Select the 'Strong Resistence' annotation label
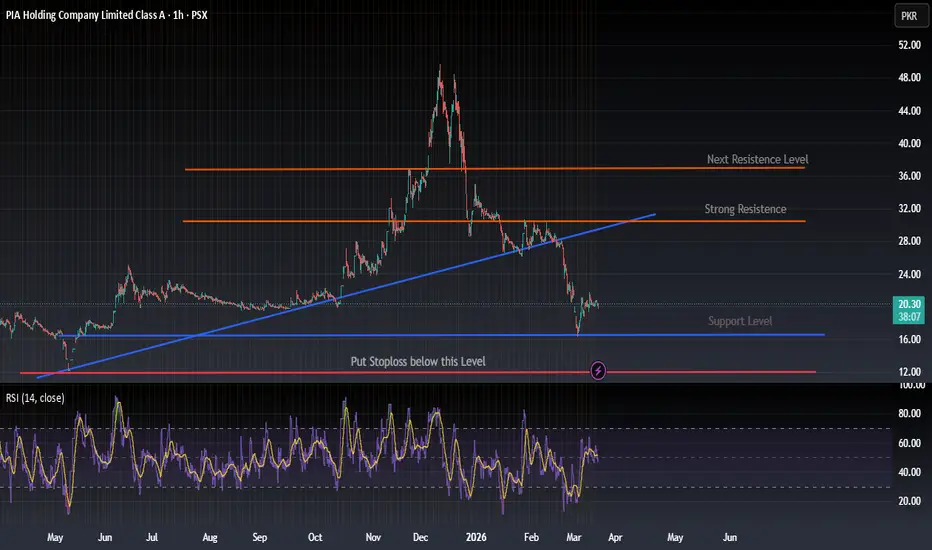 (x=745, y=209)
